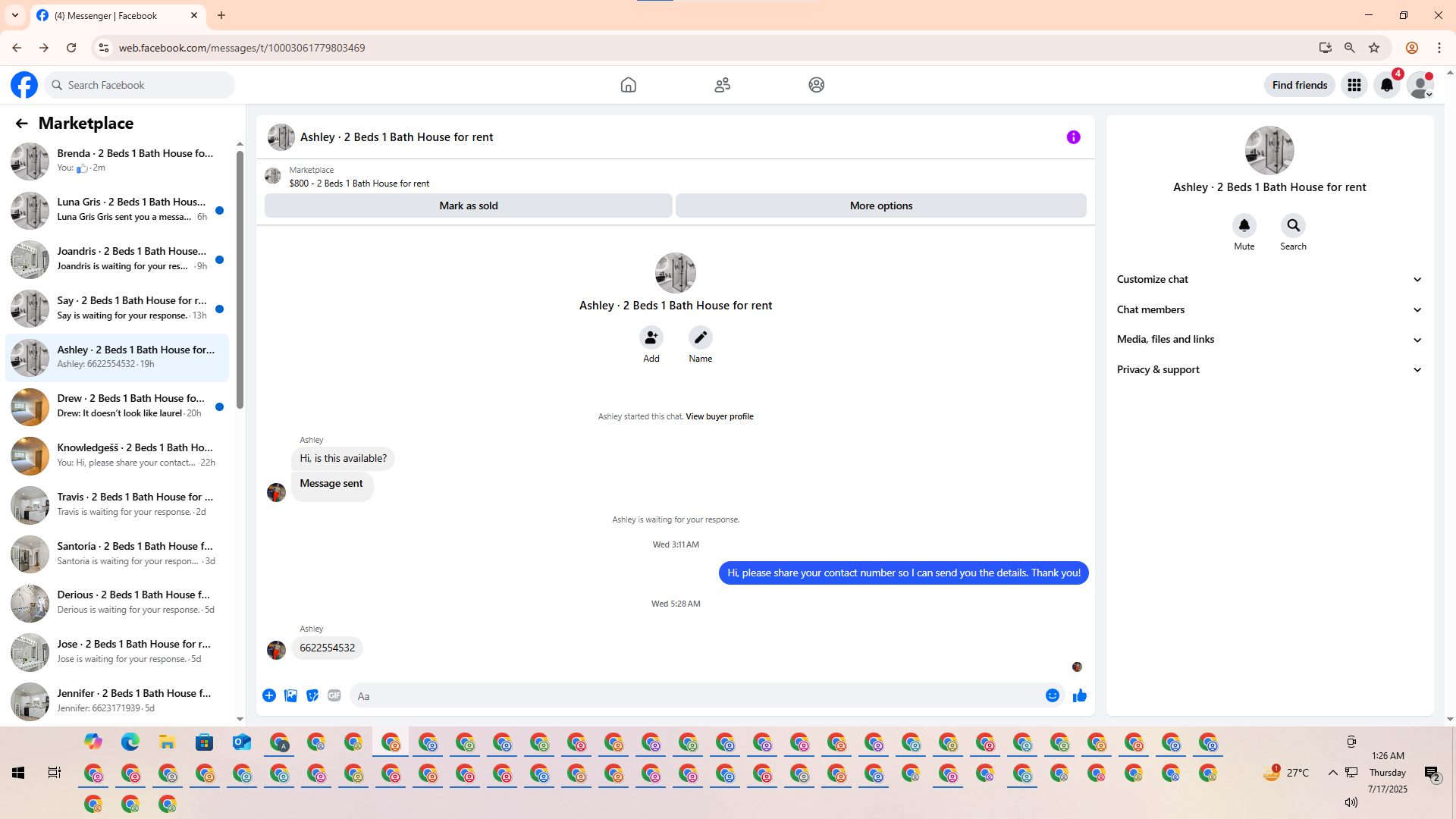Click the conversation list scrollbar

(240, 280)
